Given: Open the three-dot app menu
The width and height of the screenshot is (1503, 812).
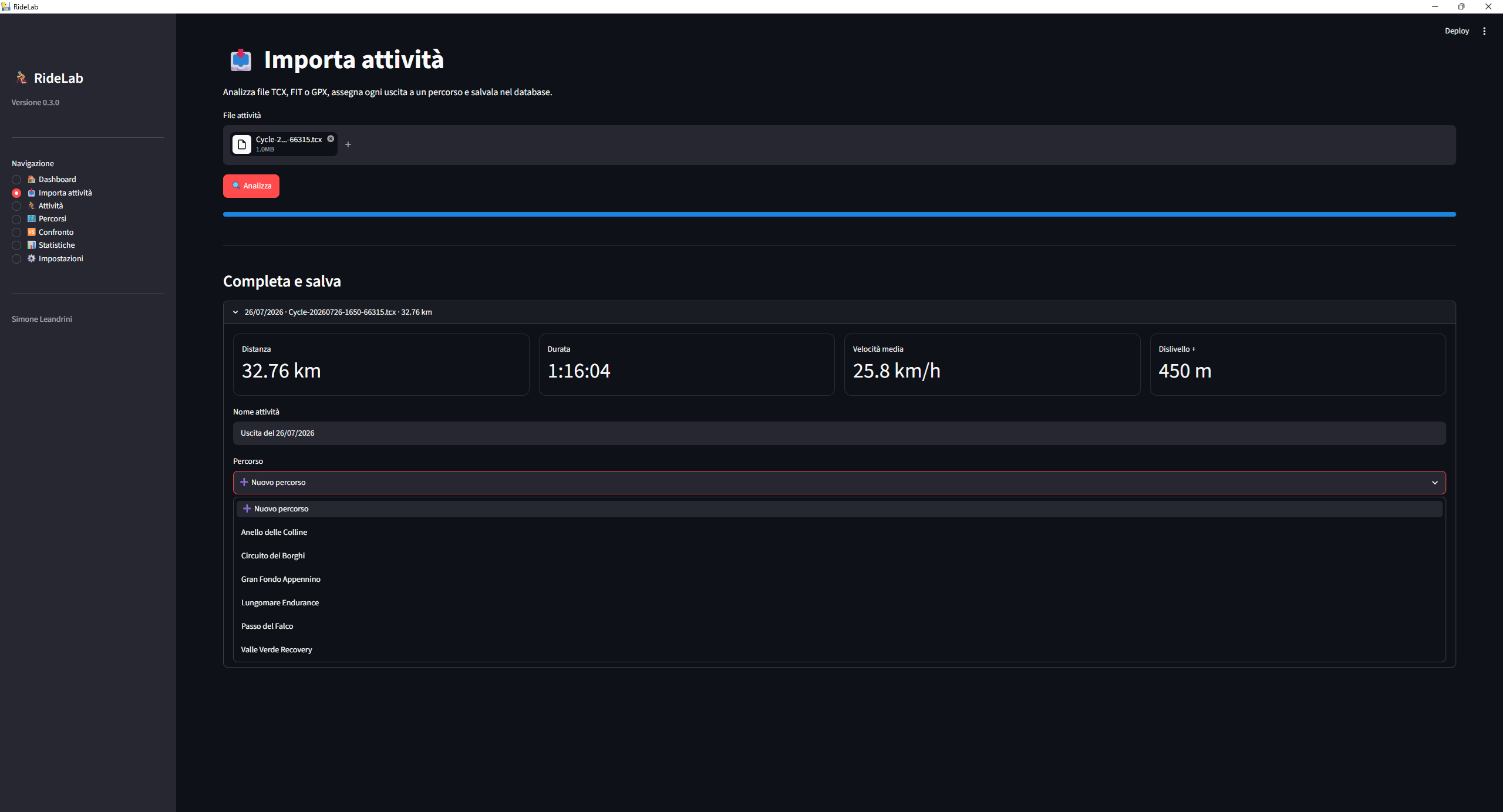Looking at the screenshot, I should 1484,31.
